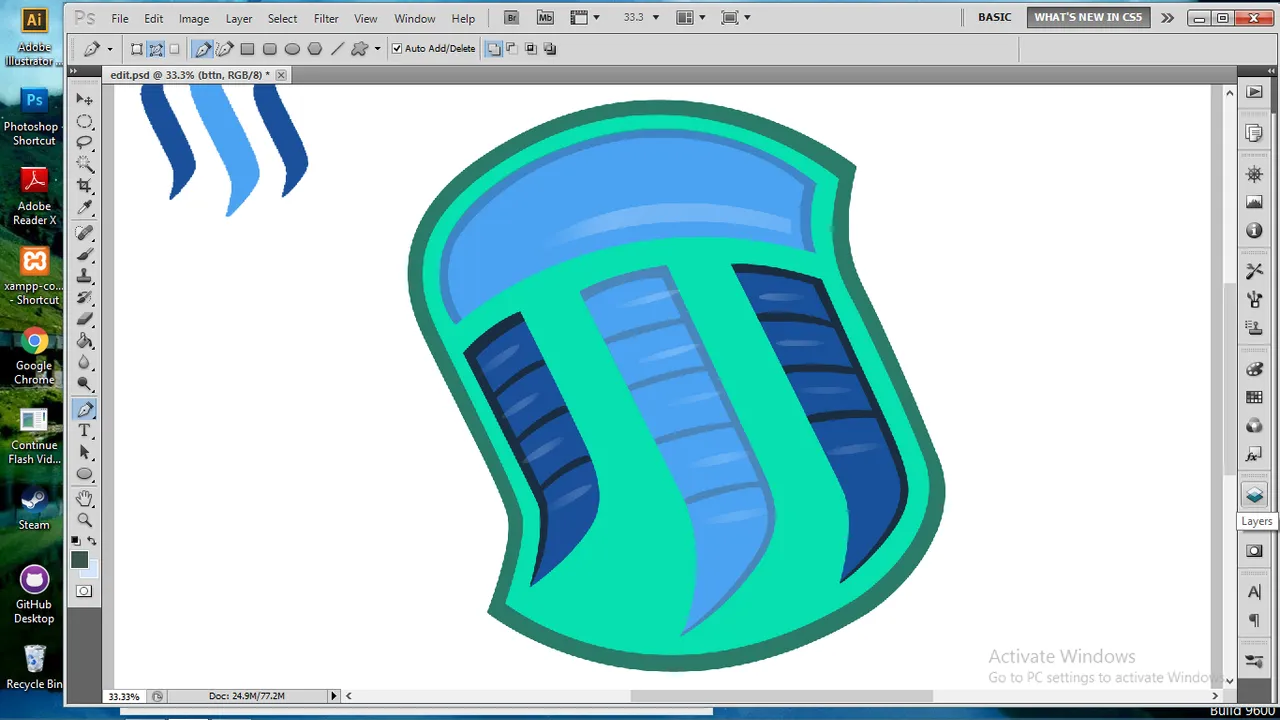Viewport: 1280px width, 720px height.
Task: Open the Navigator panel icon
Action: point(1254,174)
